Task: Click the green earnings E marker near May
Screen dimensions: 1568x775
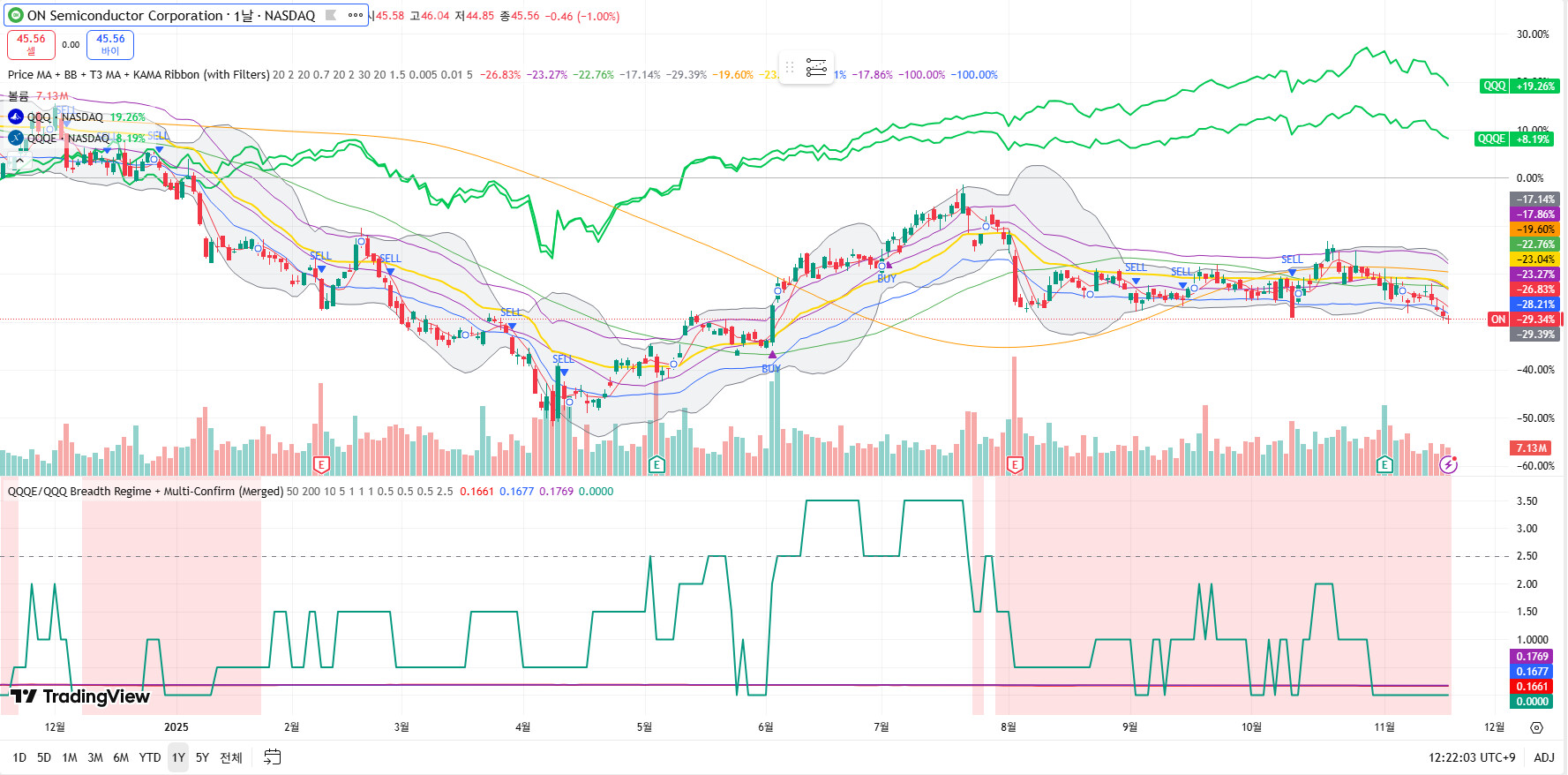Action: [x=656, y=464]
